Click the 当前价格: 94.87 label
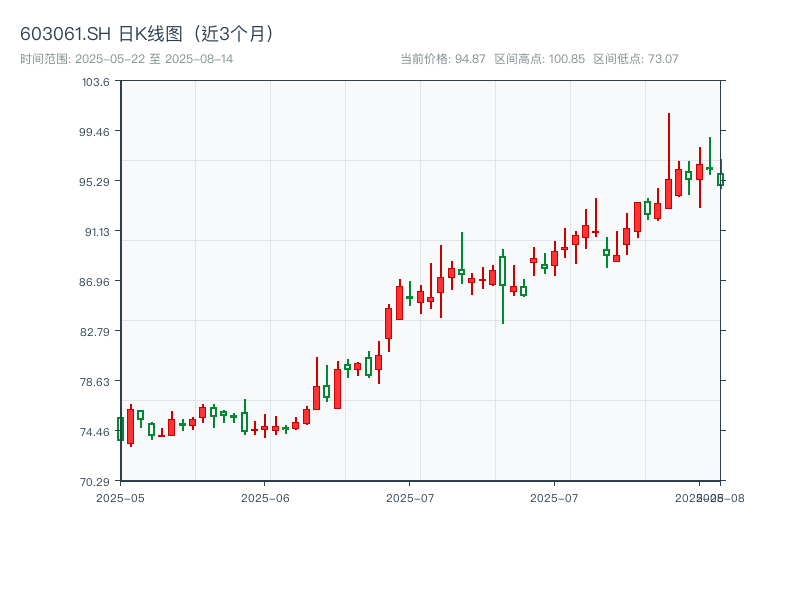800x600 pixels. tap(442, 59)
